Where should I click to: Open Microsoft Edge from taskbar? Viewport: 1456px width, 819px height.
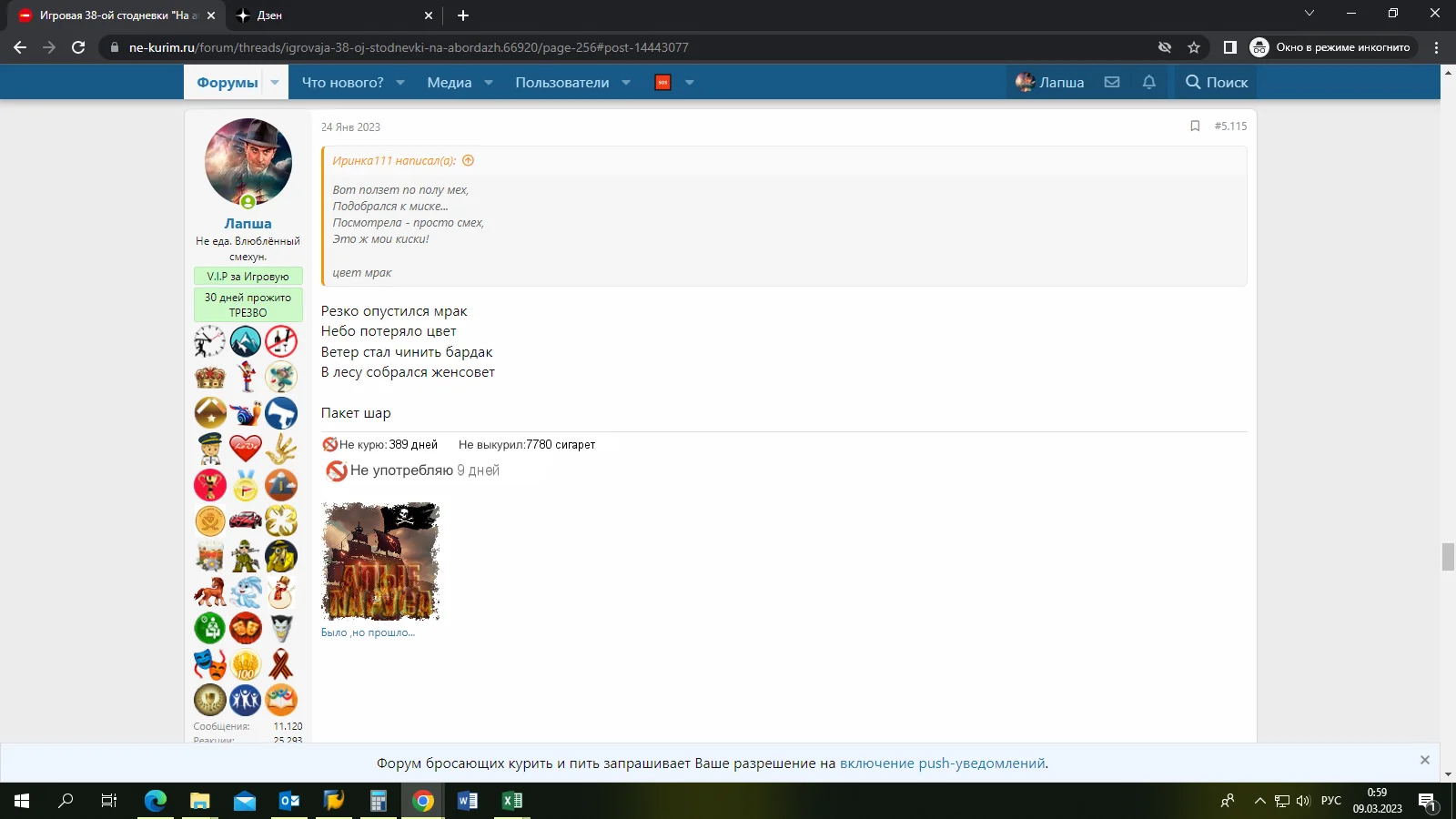tap(156, 801)
